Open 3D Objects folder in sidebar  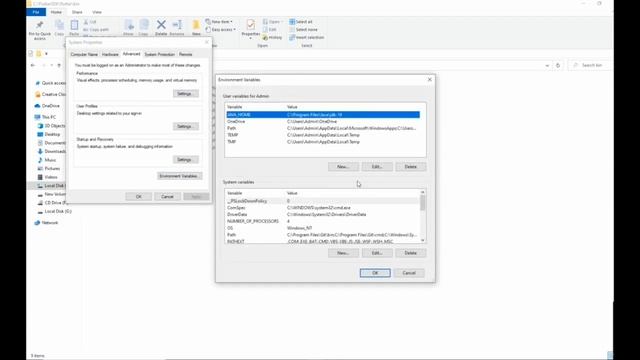pyautogui.click(x=51, y=126)
